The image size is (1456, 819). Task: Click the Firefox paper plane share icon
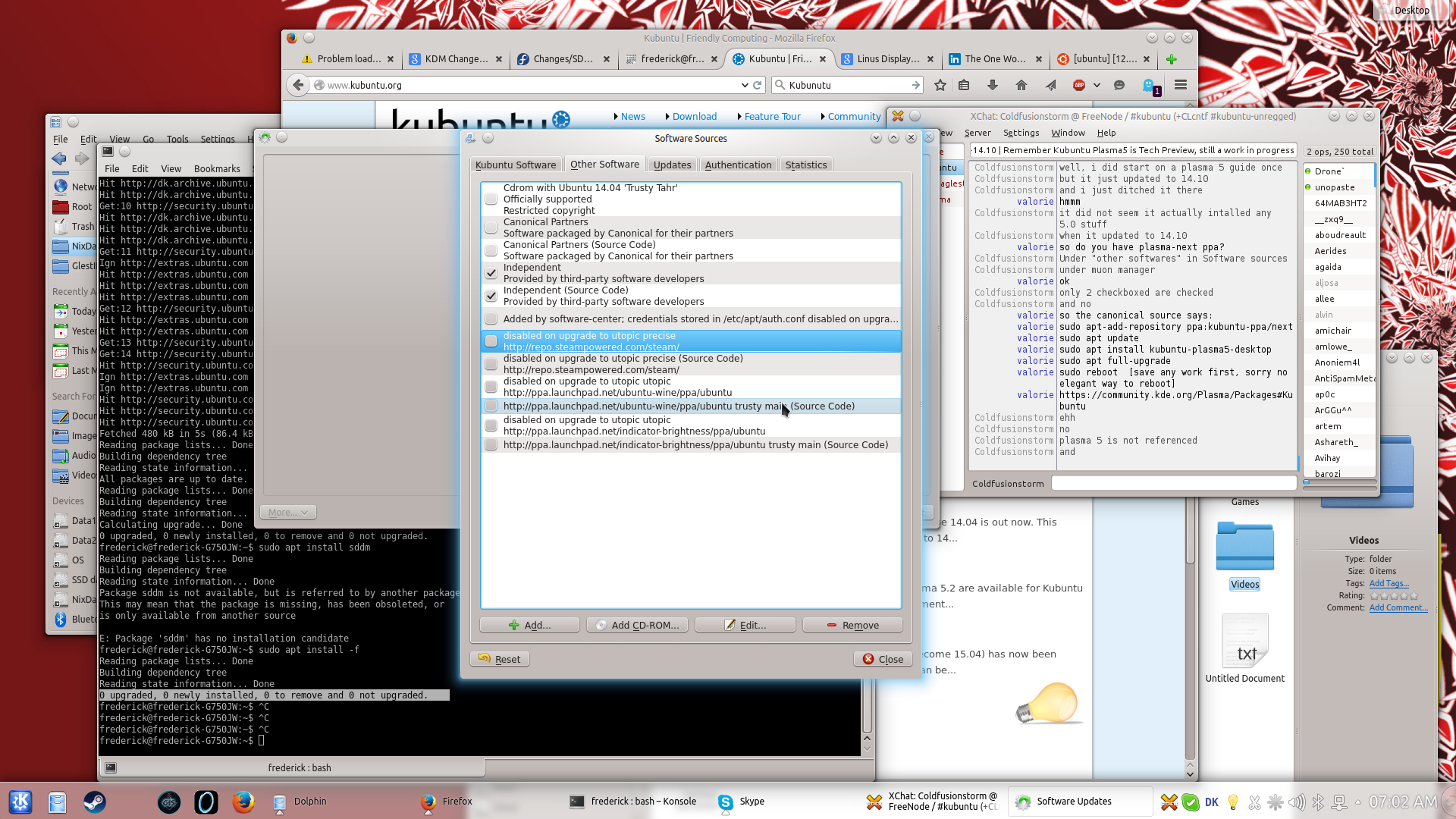click(x=1051, y=85)
